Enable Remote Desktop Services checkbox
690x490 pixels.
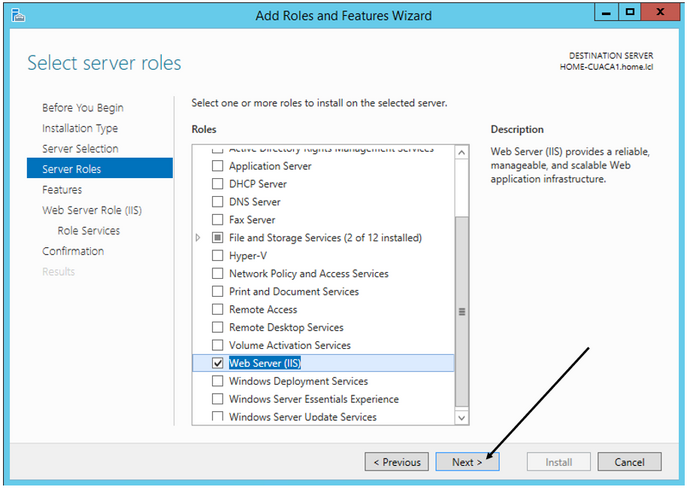pos(217,327)
